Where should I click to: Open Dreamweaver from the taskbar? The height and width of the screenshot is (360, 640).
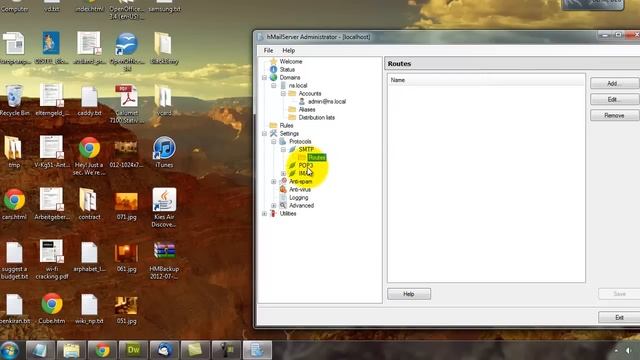pos(133,350)
